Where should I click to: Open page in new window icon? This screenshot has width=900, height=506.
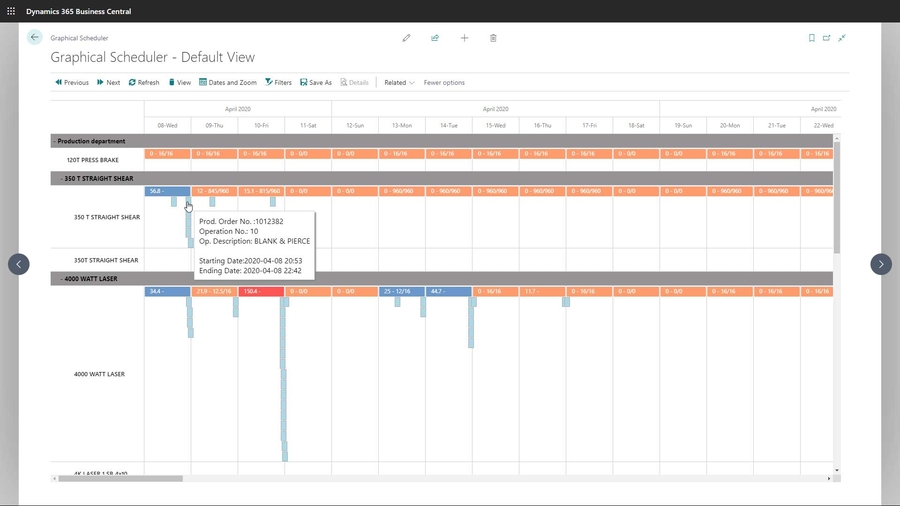(x=827, y=38)
